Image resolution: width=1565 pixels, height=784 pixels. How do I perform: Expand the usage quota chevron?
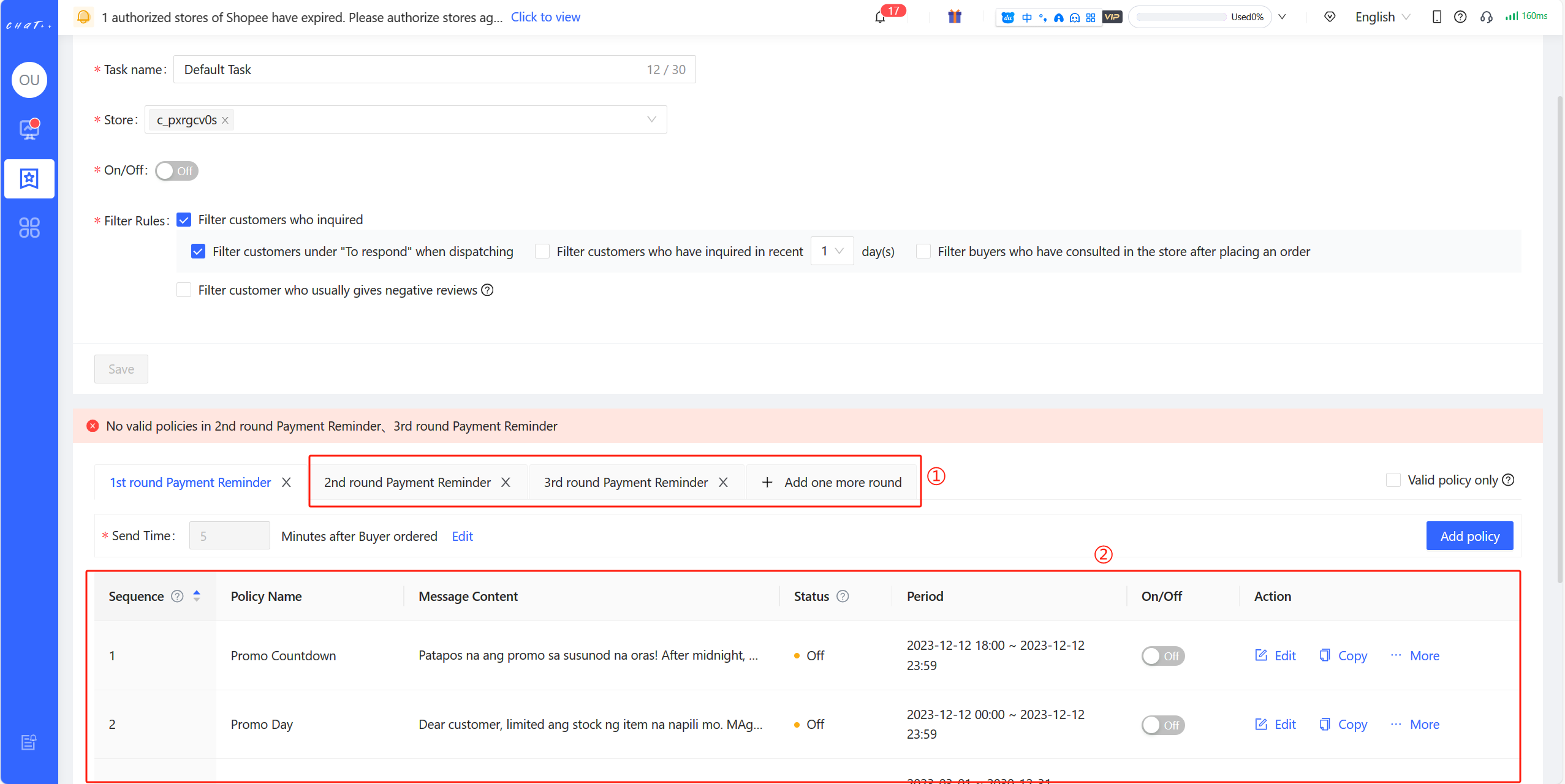tap(1283, 17)
